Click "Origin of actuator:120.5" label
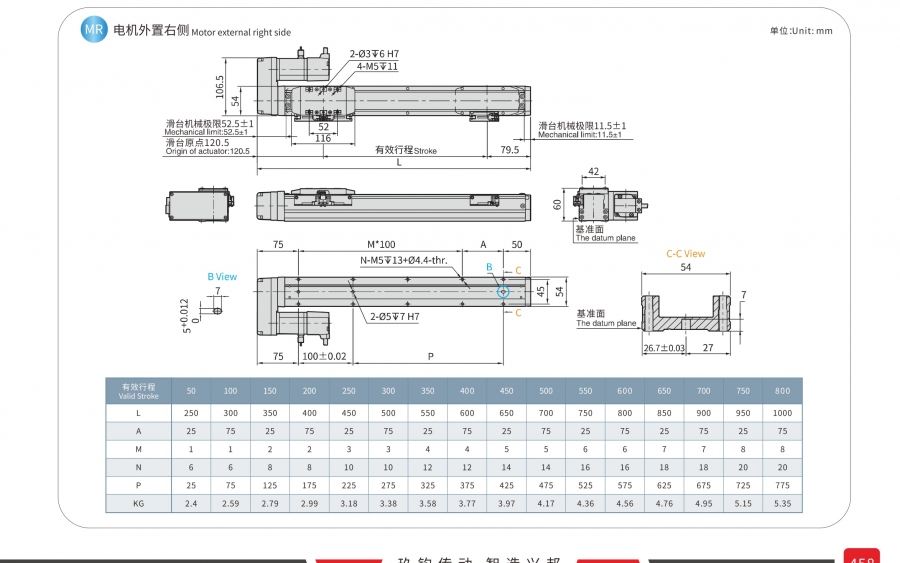 pyautogui.click(x=208, y=152)
